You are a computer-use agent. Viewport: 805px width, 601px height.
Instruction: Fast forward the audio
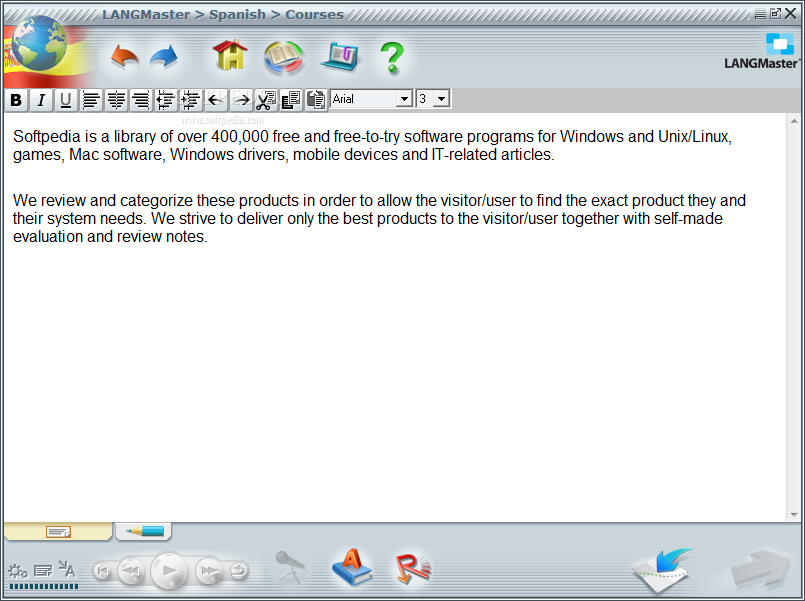[x=208, y=571]
